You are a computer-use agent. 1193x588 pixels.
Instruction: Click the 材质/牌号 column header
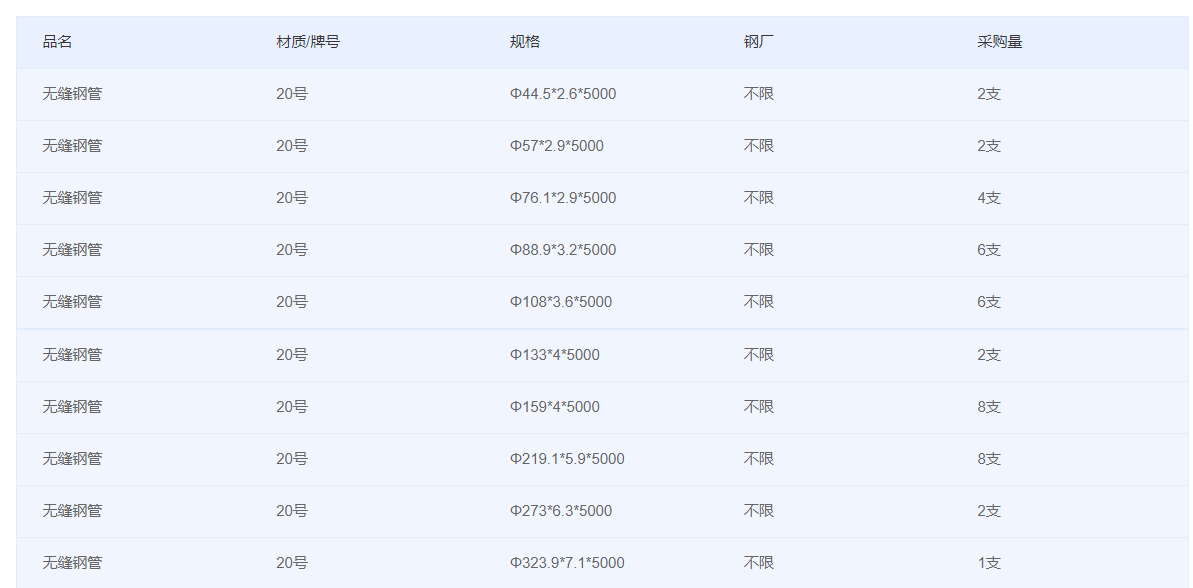click(307, 42)
